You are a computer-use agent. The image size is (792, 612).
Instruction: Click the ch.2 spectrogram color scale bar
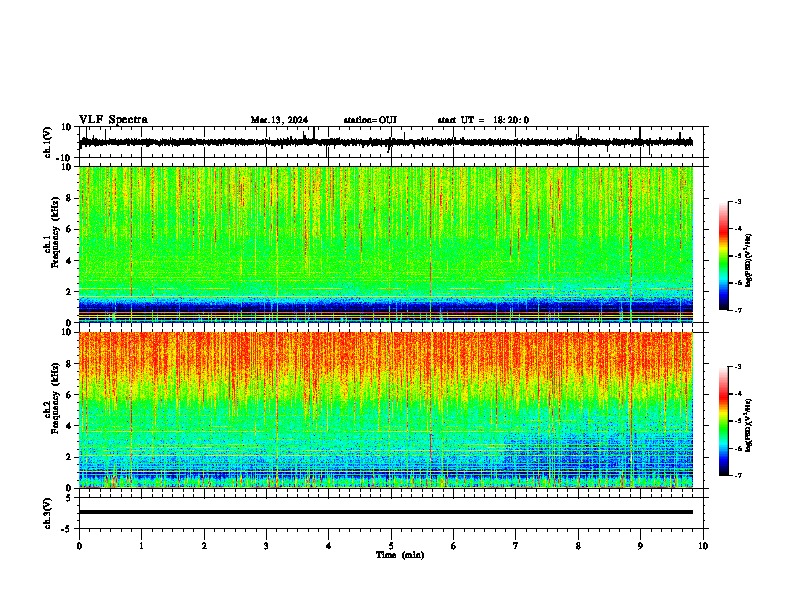point(724,421)
